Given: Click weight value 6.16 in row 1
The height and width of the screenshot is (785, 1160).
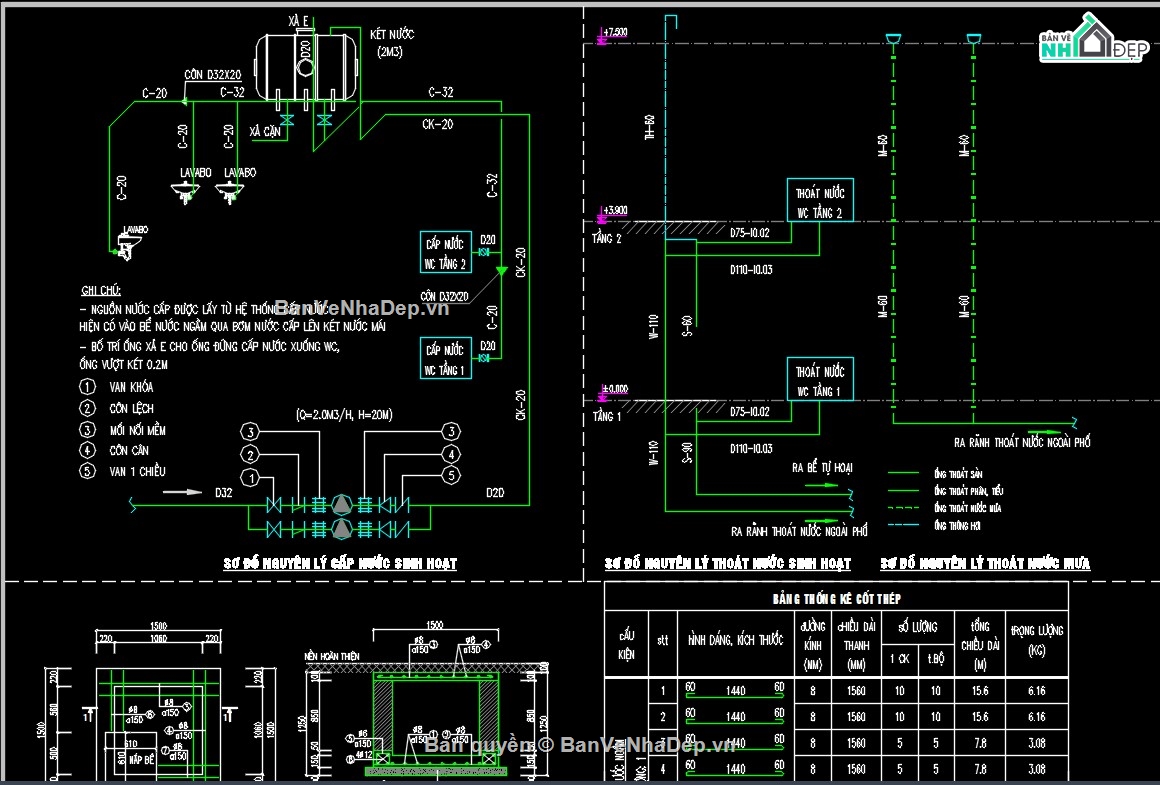Looking at the screenshot, I should 1036,691.
